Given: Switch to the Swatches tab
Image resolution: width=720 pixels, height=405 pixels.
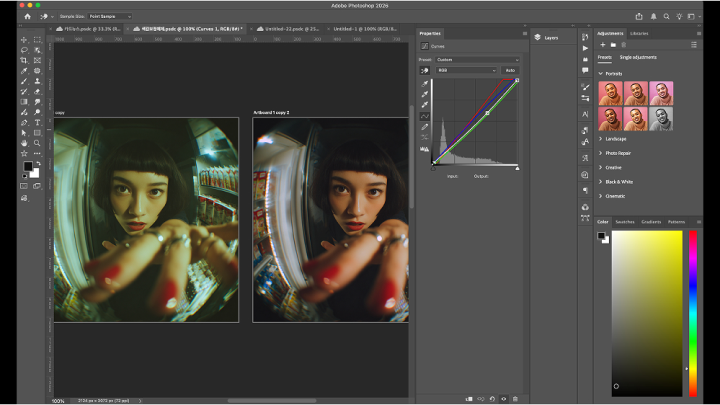Looking at the screenshot, I should pyautogui.click(x=624, y=221).
